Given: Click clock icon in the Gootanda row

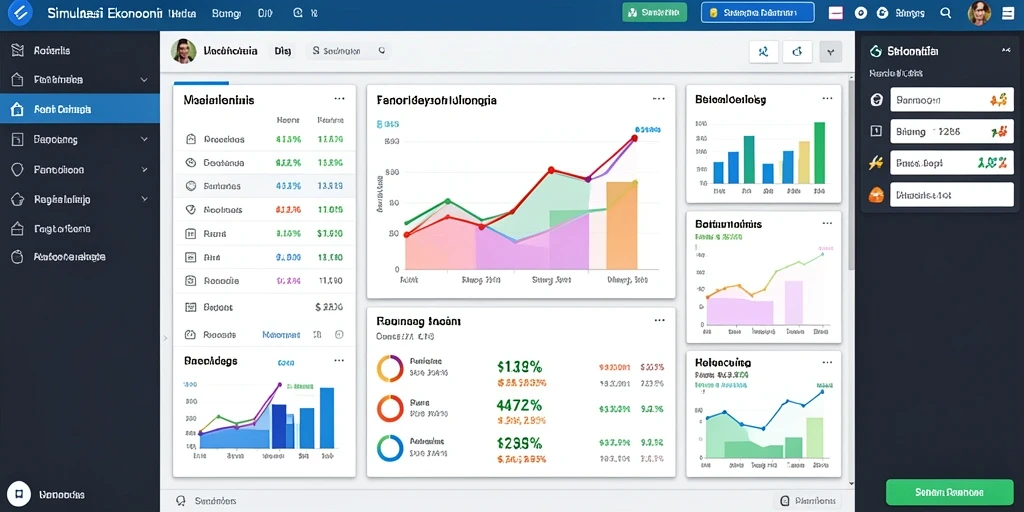Looking at the screenshot, I should pyautogui.click(x=191, y=163).
